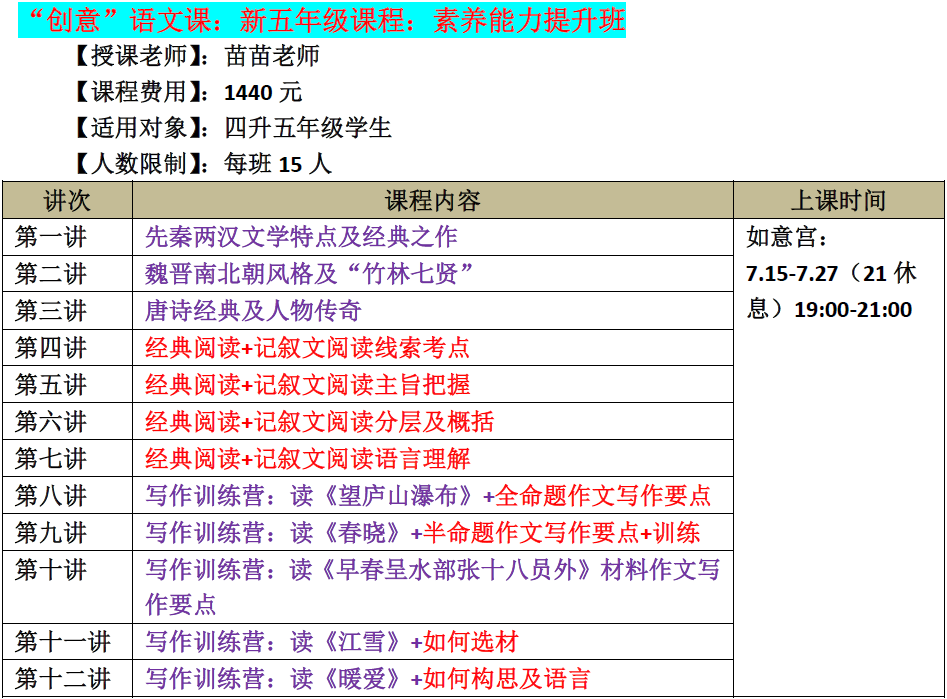The image size is (947, 699).
Task: Click the class size 每班 15 人
Action: pos(278,164)
